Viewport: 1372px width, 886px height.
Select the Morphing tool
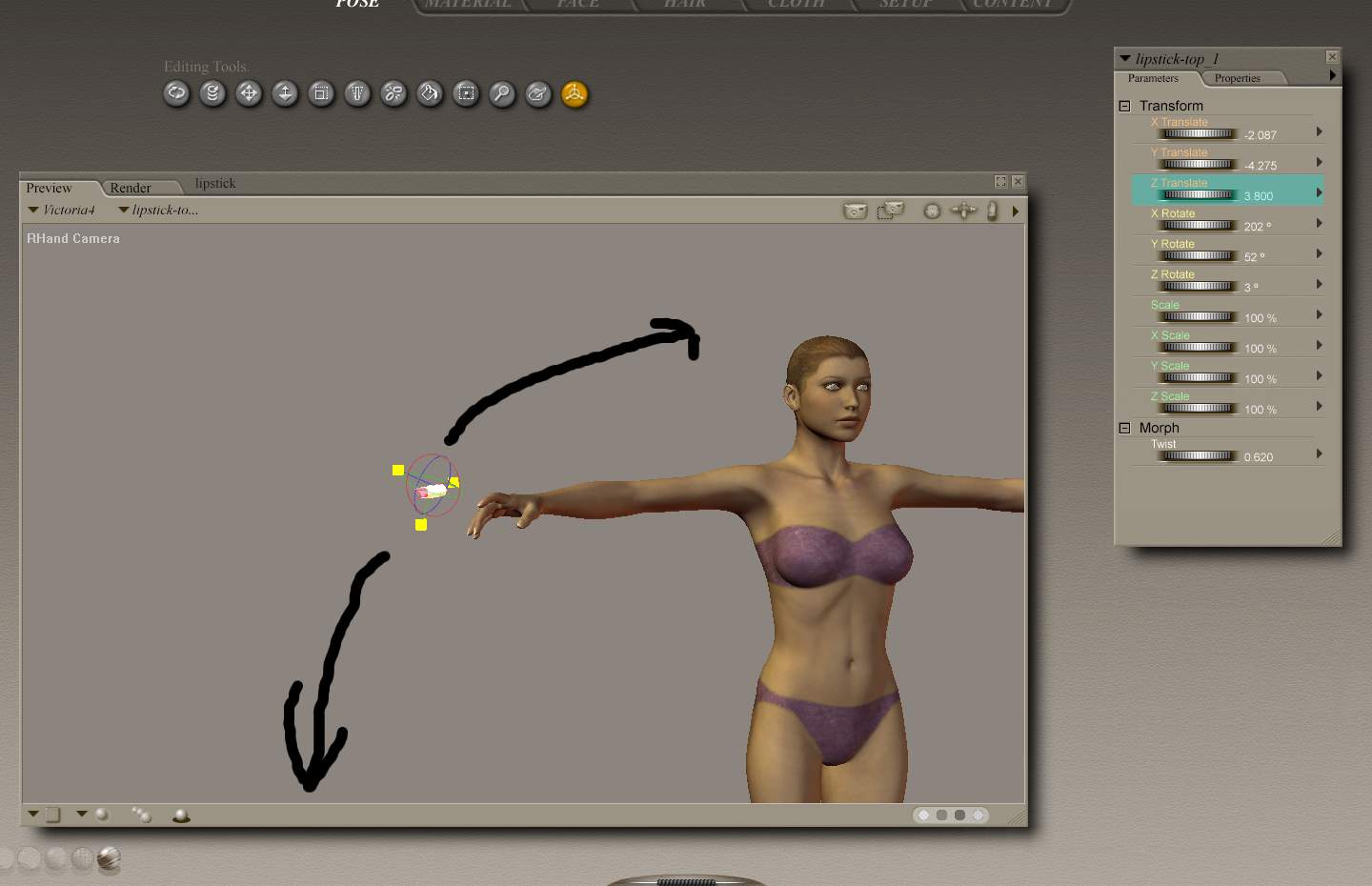click(538, 93)
